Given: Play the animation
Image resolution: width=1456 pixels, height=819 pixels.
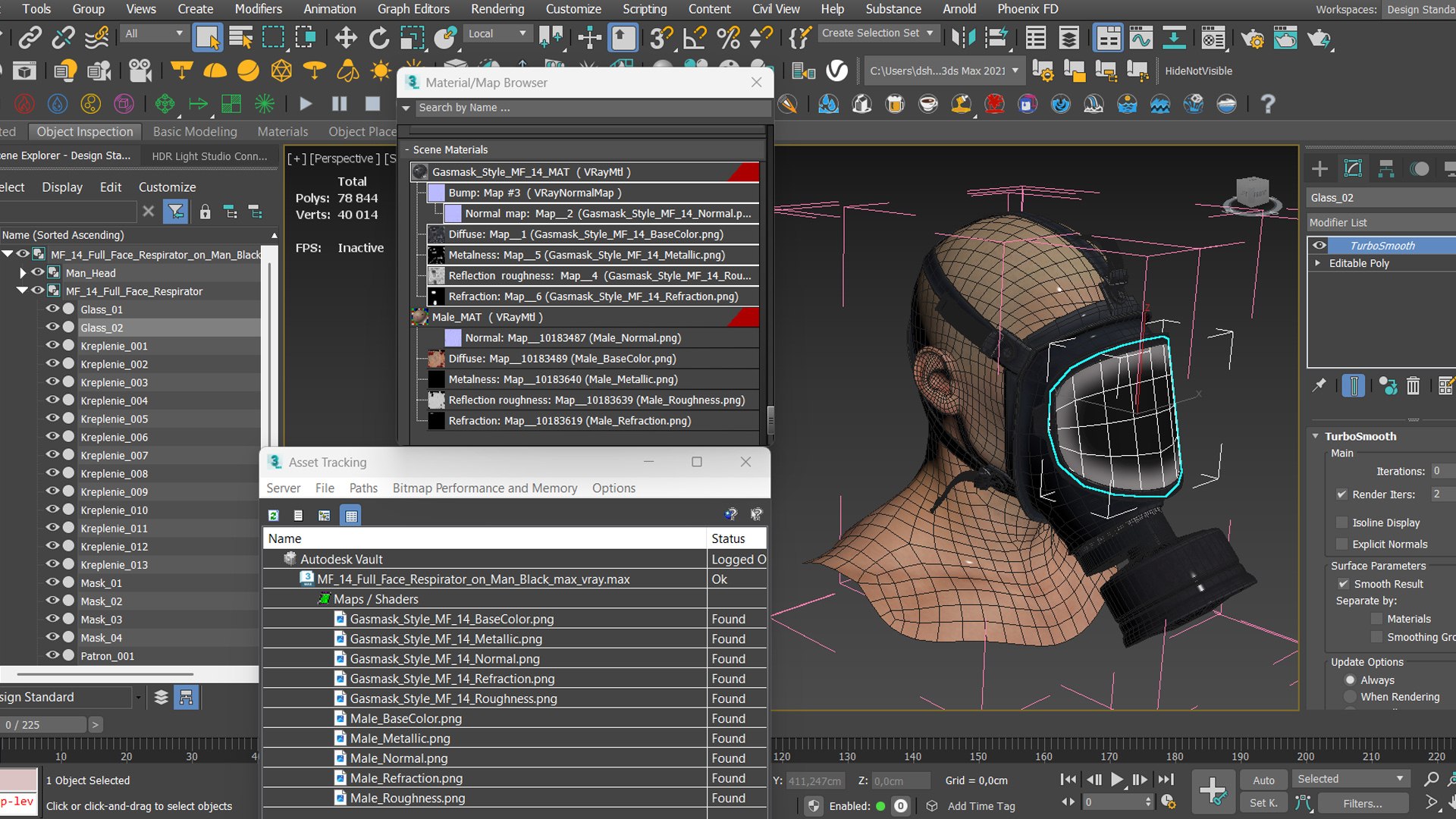Looking at the screenshot, I should click(x=1117, y=780).
